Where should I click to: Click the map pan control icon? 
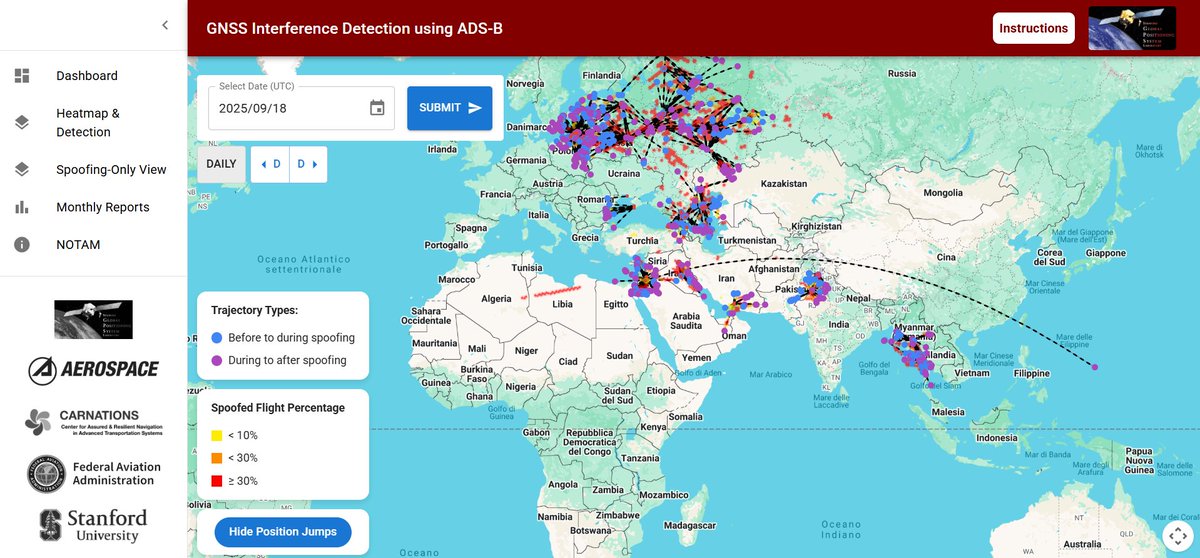pos(1176,534)
